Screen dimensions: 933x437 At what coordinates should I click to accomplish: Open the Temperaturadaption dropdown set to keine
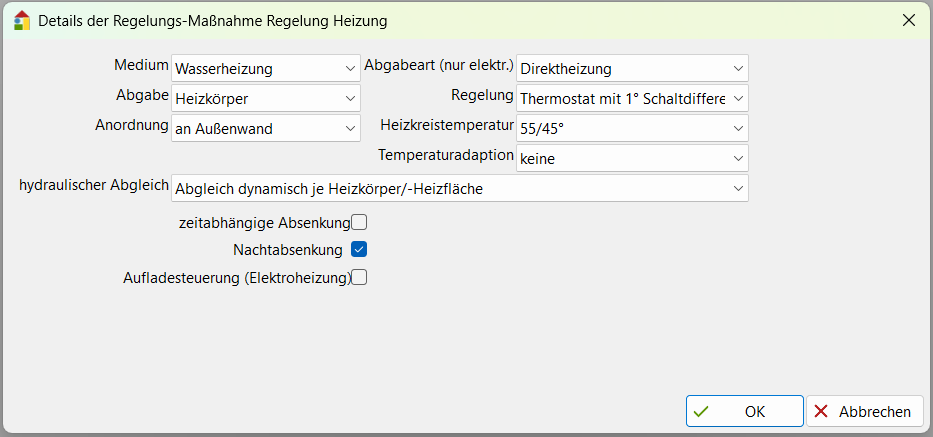pyautogui.click(x=632, y=158)
